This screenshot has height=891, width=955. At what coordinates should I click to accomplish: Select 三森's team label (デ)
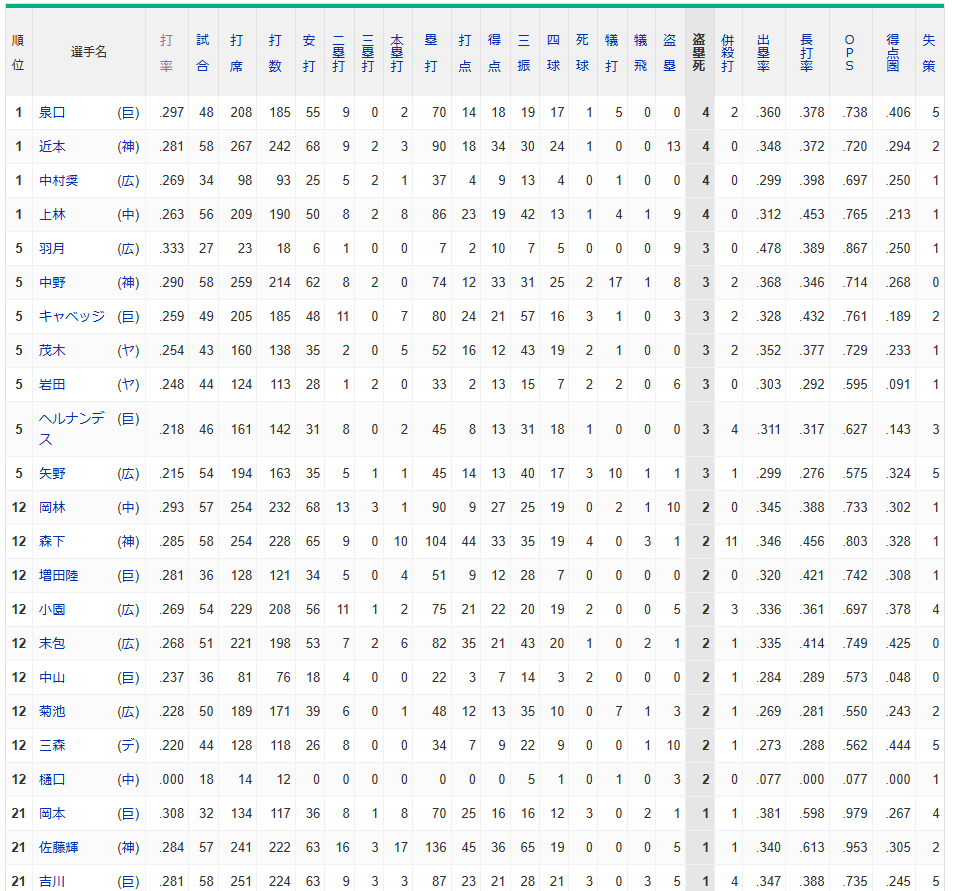click(128, 745)
